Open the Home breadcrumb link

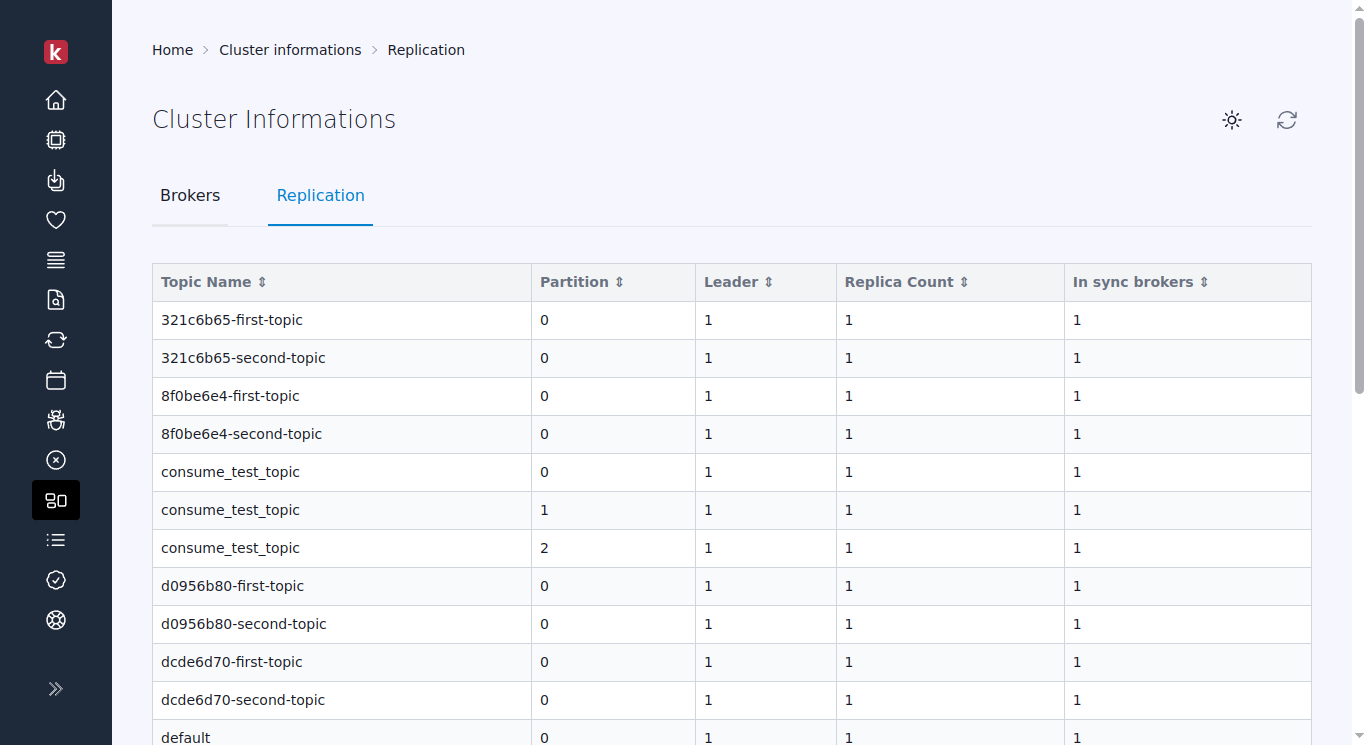click(x=172, y=49)
